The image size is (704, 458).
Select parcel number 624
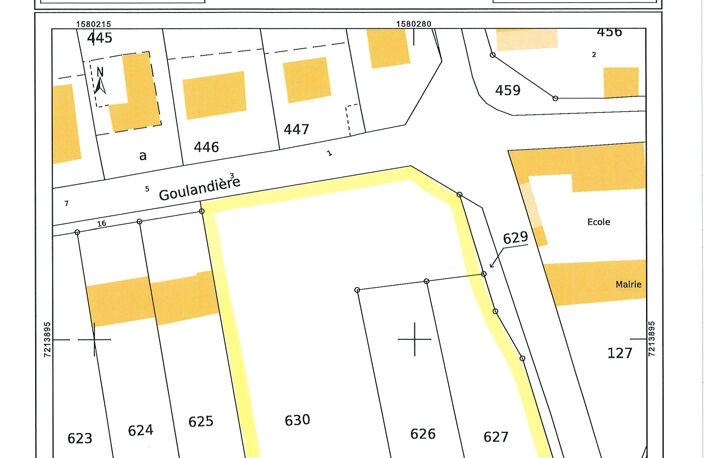pos(141,430)
